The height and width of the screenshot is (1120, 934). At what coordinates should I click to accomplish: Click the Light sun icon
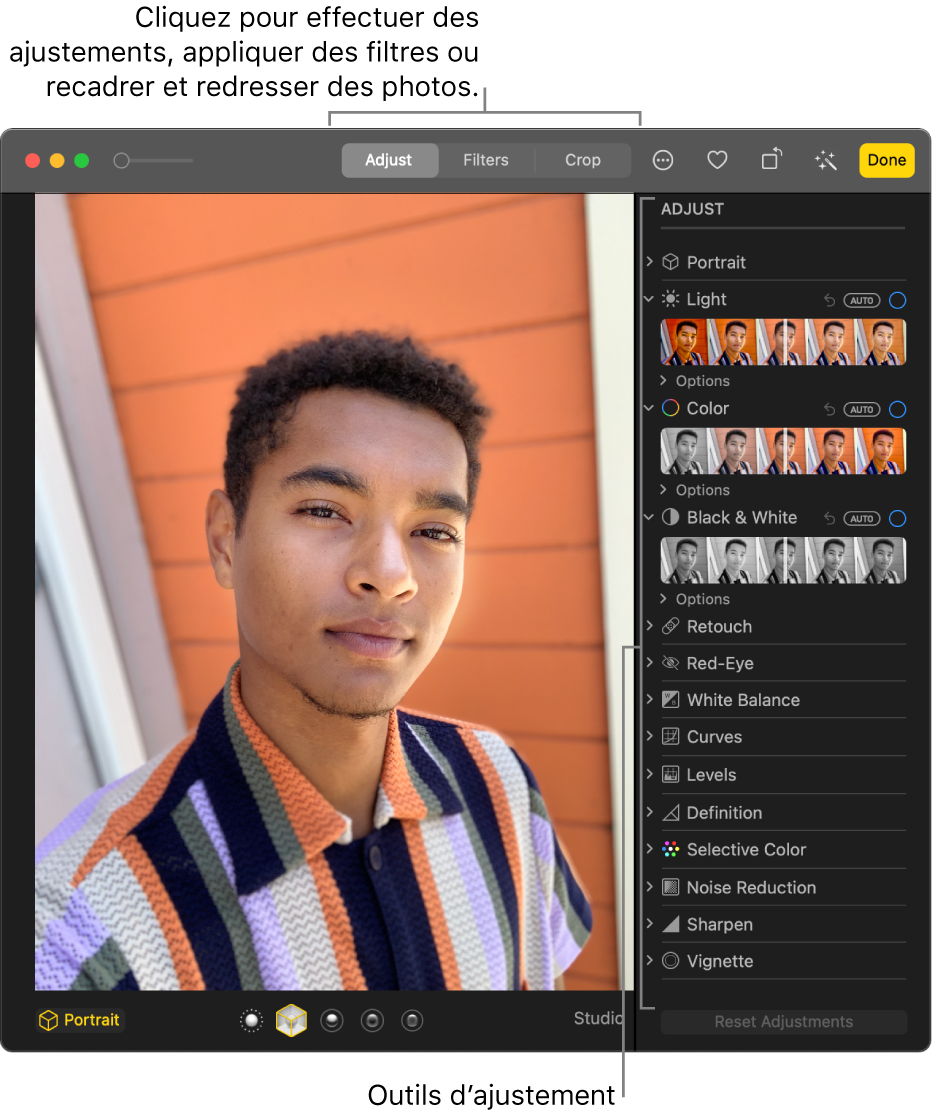tap(671, 299)
